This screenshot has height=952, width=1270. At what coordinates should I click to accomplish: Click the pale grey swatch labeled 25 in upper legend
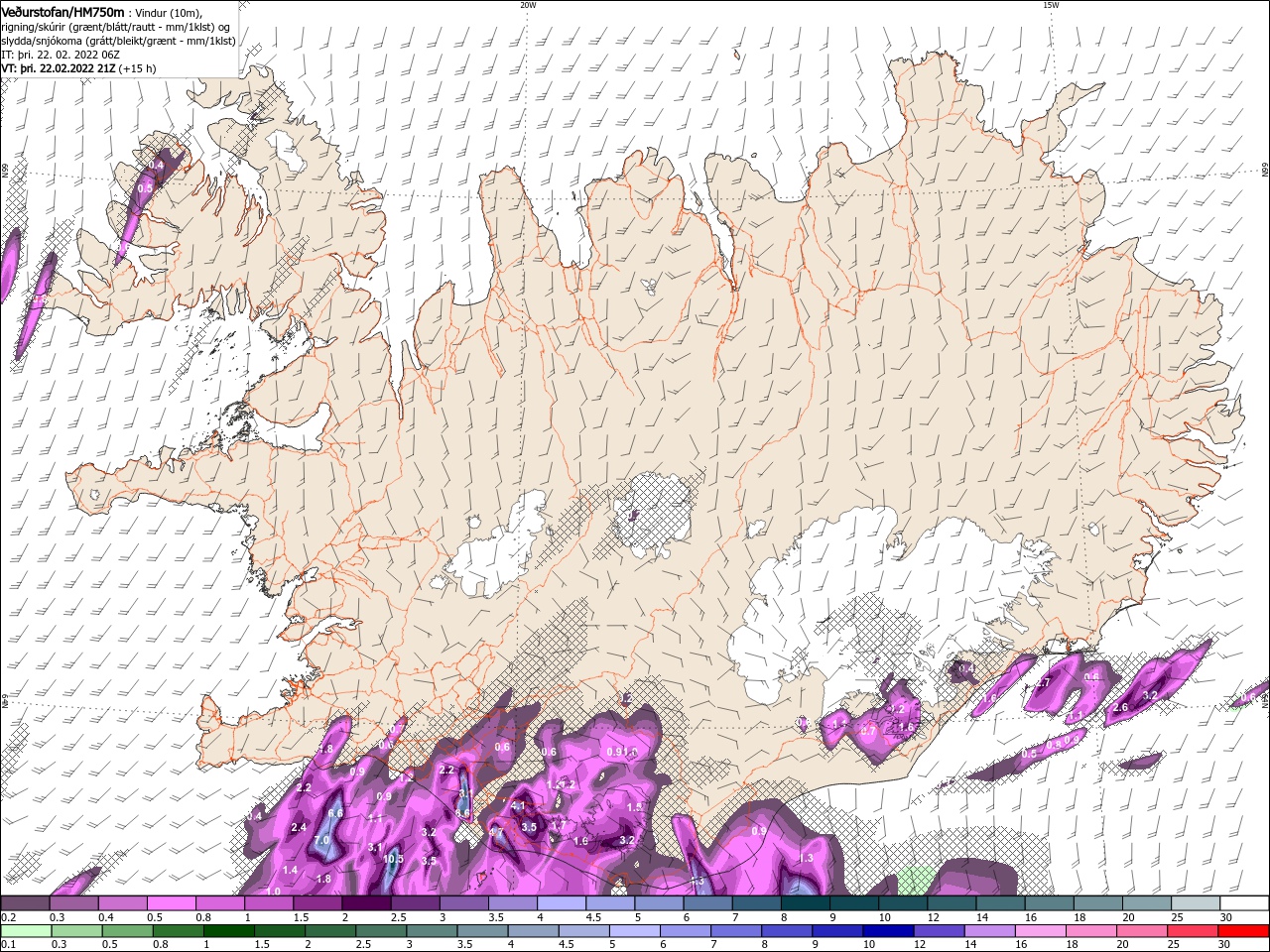tap(1196, 903)
